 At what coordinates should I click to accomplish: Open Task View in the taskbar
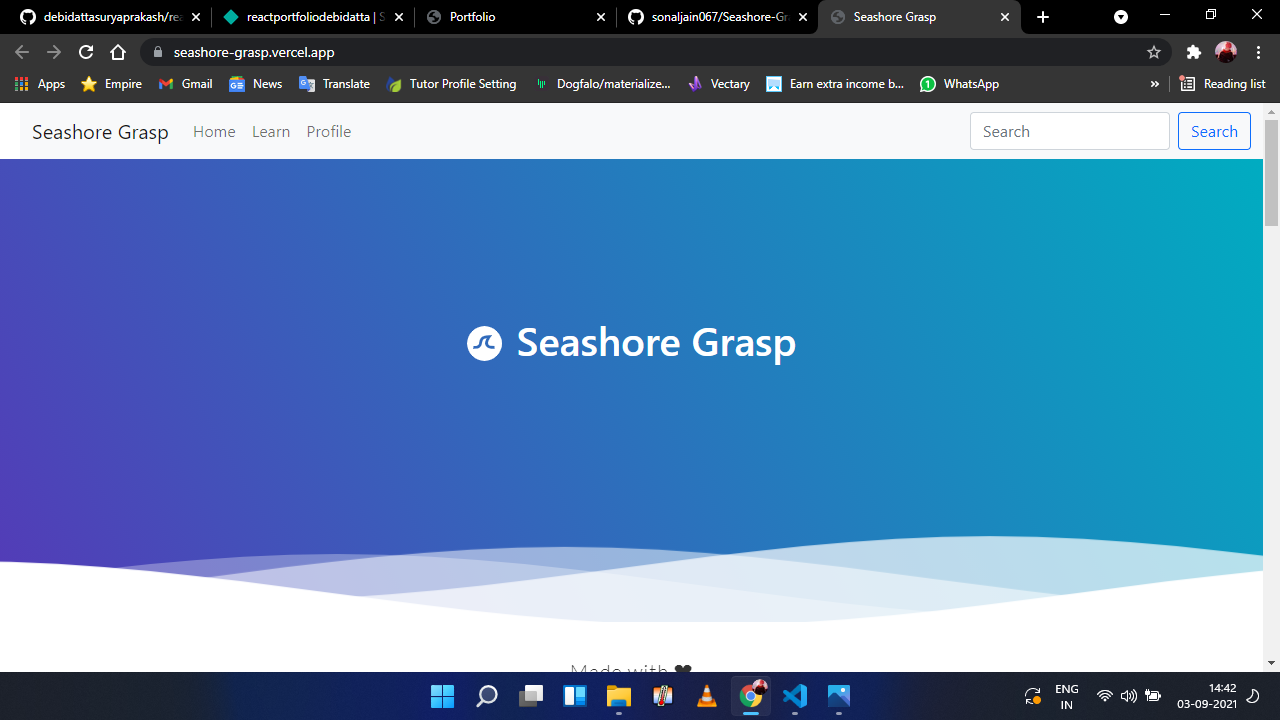[x=530, y=696]
